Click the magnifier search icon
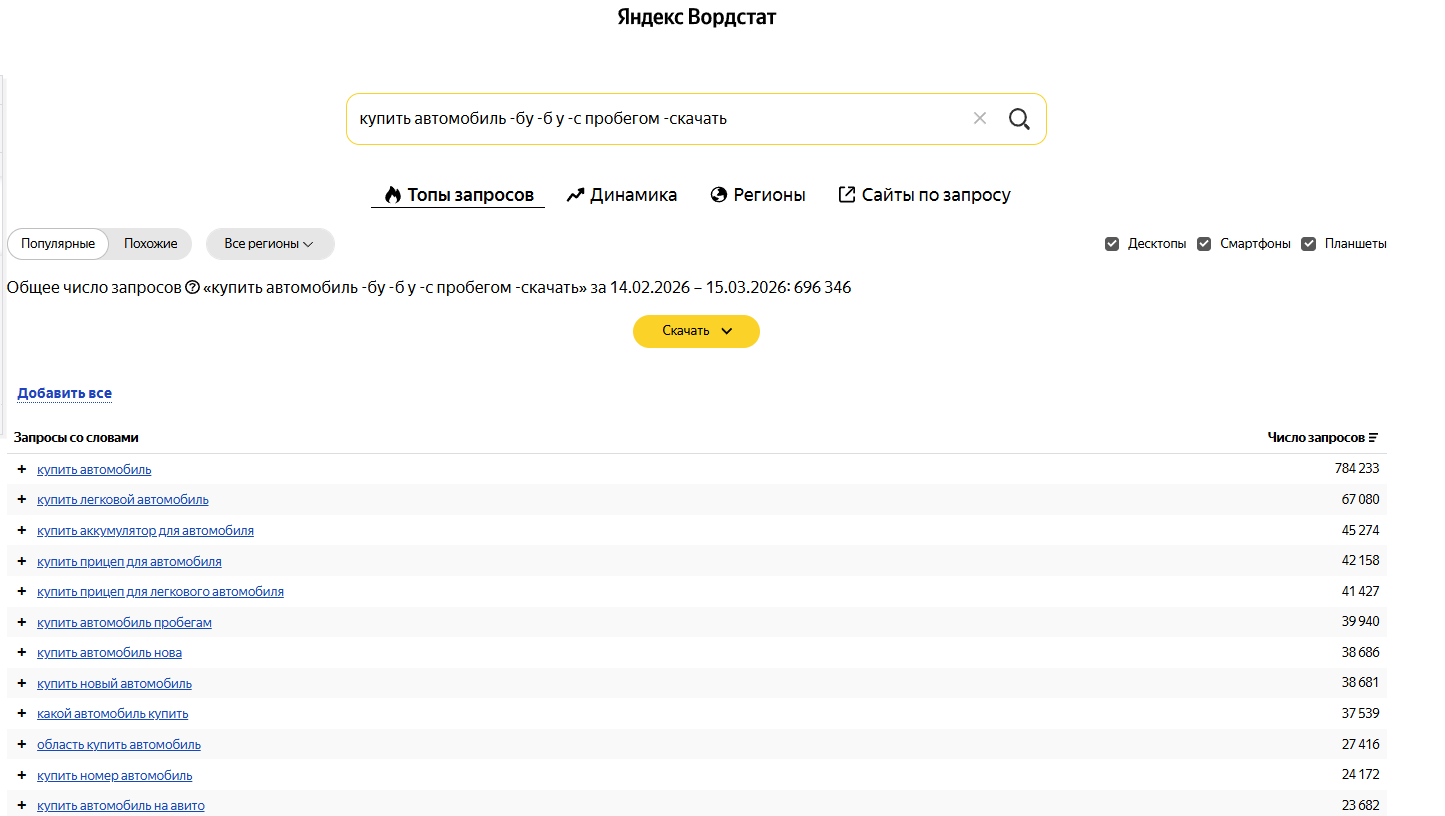The image size is (1445, 816). 1019,119
